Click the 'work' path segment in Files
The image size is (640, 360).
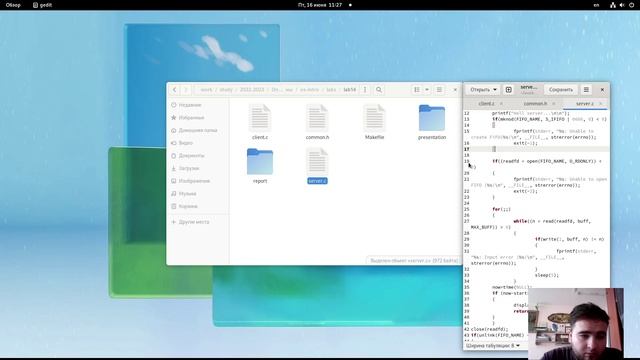(x=207, y=90)
